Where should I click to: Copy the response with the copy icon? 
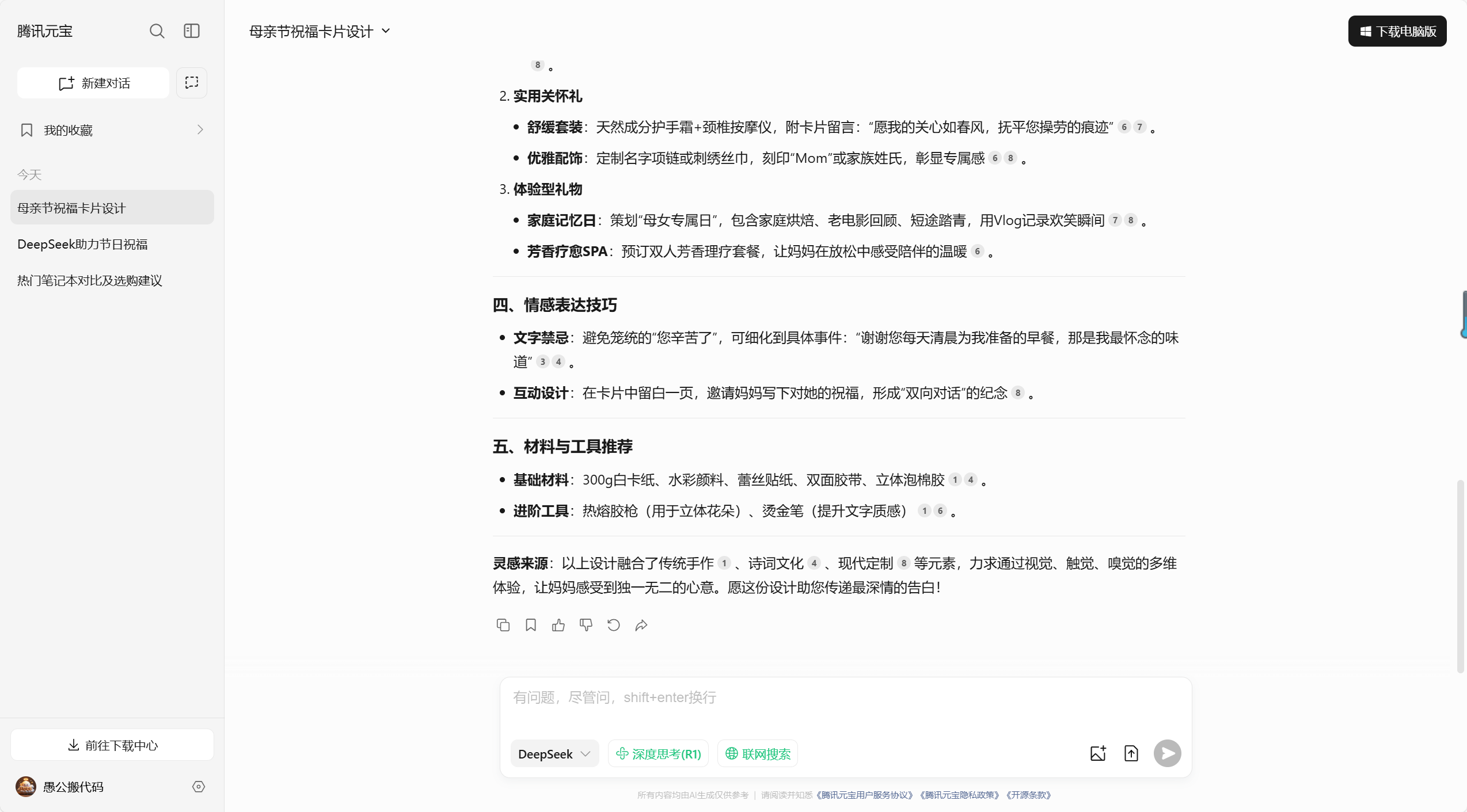click(x=503, y=625)
